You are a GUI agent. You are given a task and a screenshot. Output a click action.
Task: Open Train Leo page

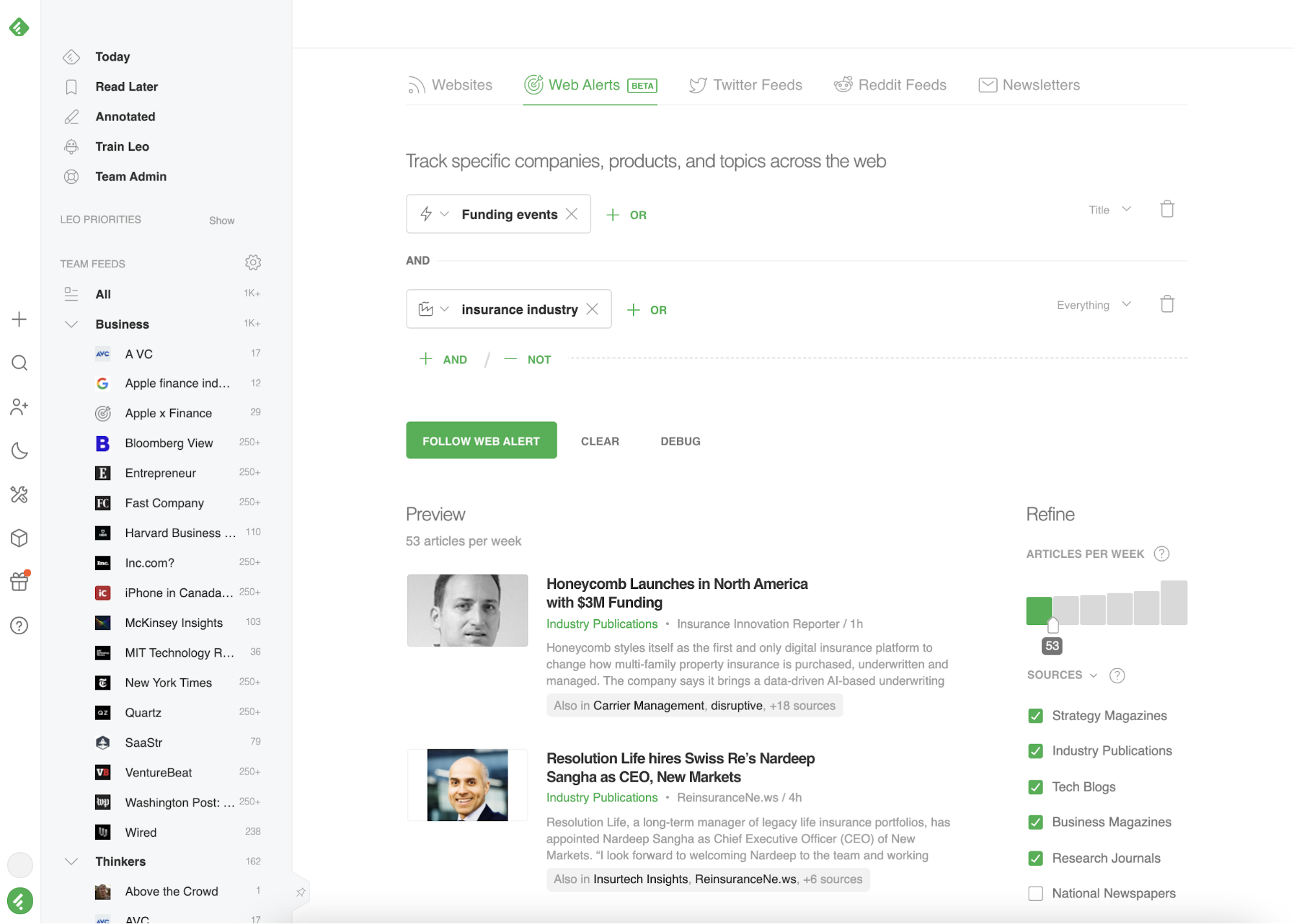(x=122, y=147)
